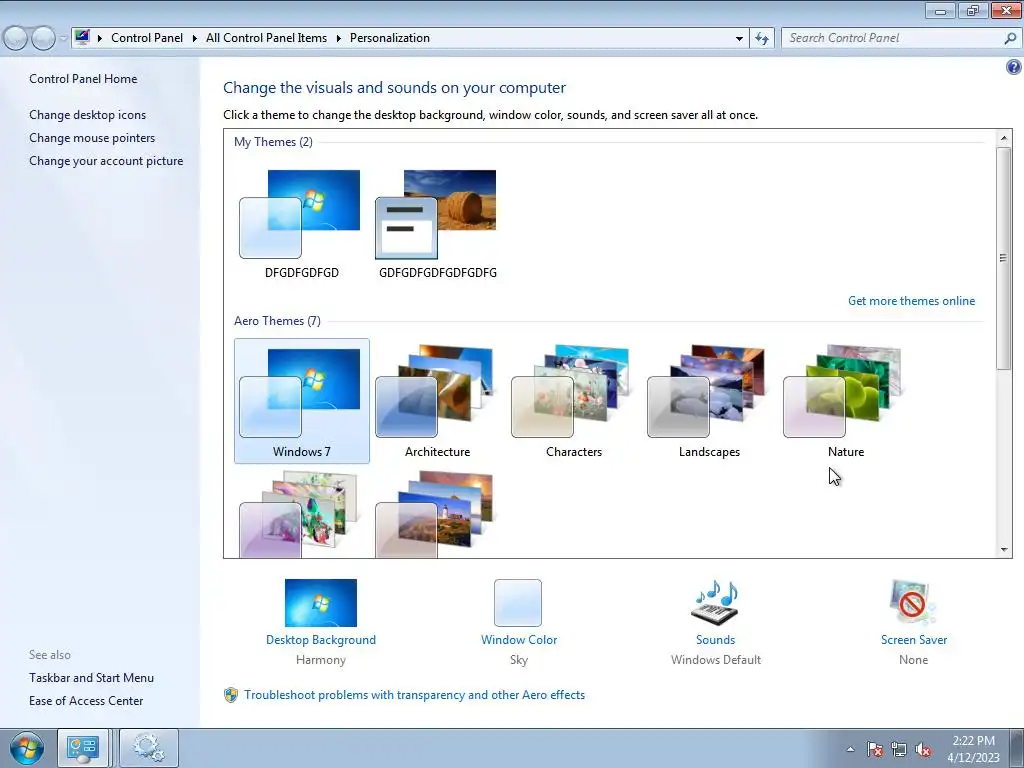Click the Window Color link text
Viewport: 1024px width, 768px height.
[519, 640]
